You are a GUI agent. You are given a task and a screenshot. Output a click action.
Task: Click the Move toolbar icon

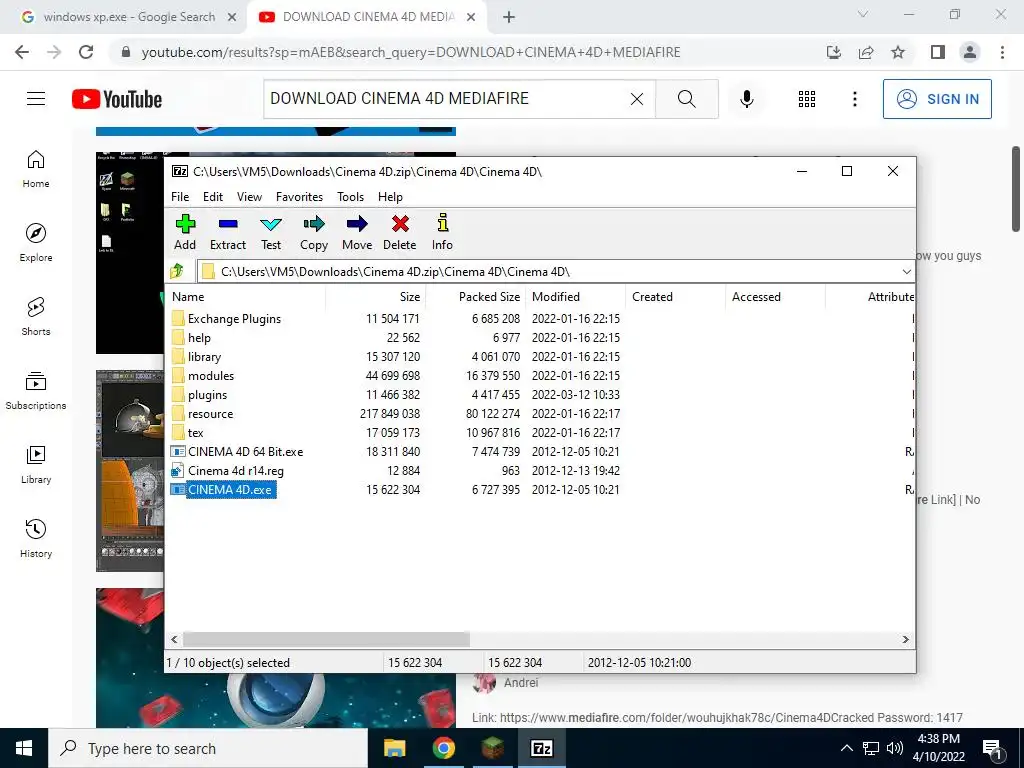point(357,232)
